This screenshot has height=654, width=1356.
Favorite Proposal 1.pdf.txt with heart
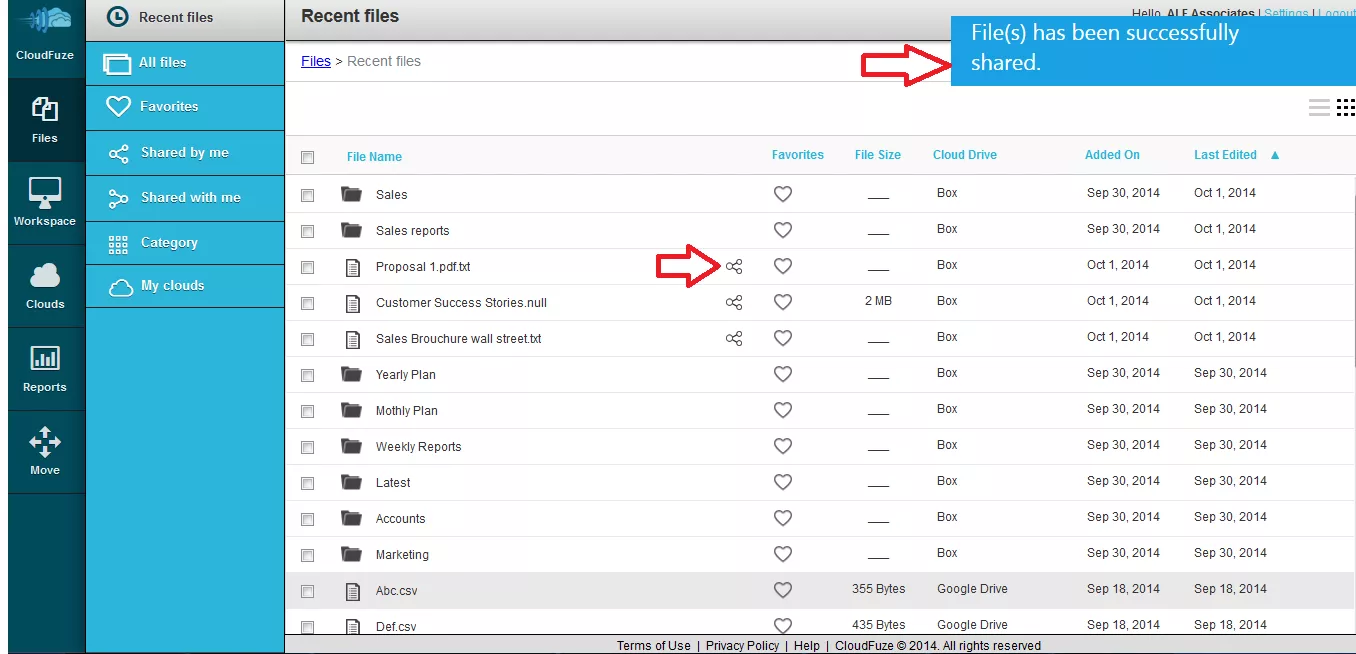pyautogui.click(x=783, y=266)
